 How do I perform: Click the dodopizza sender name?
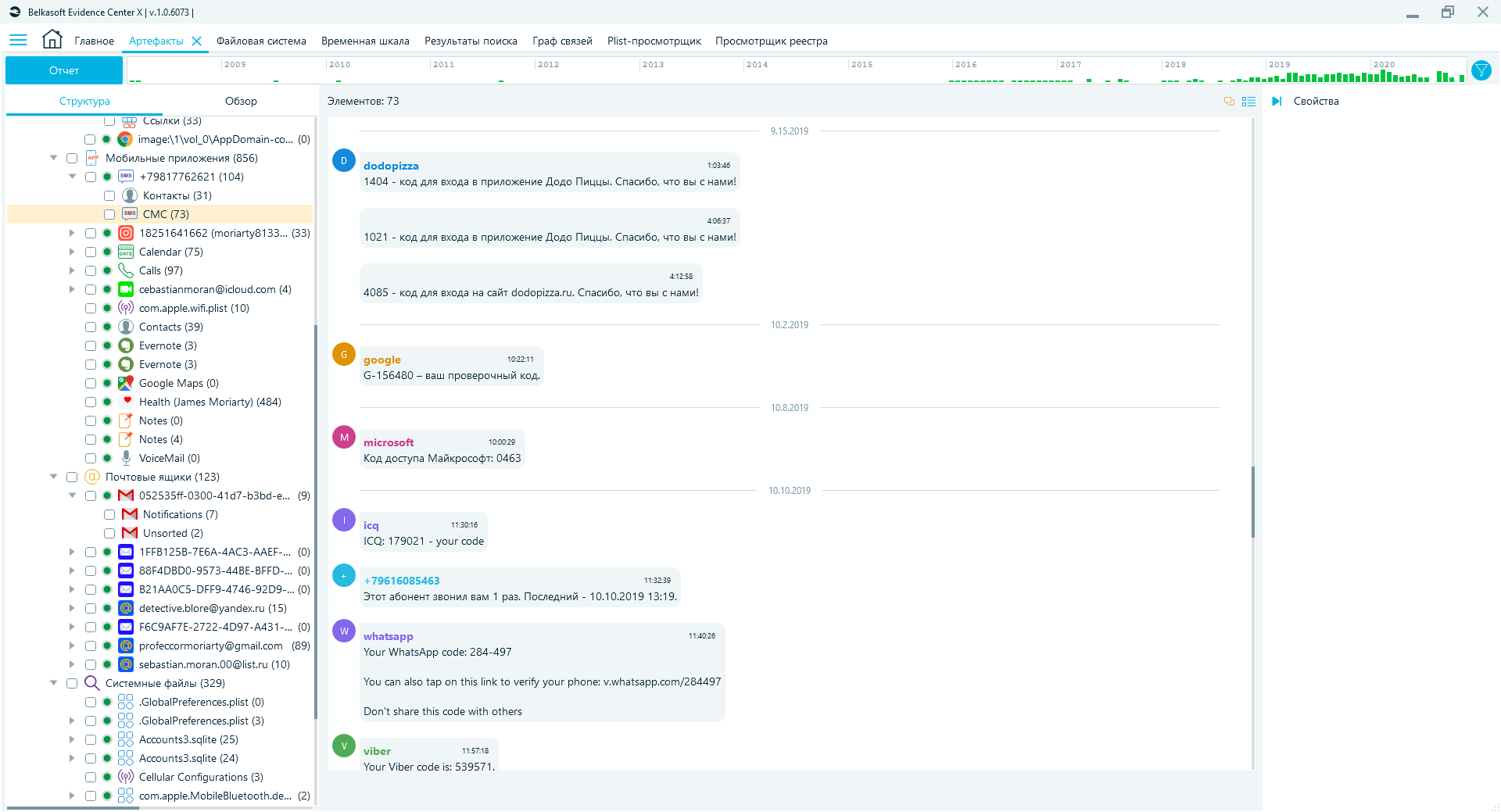coord(391,166)
